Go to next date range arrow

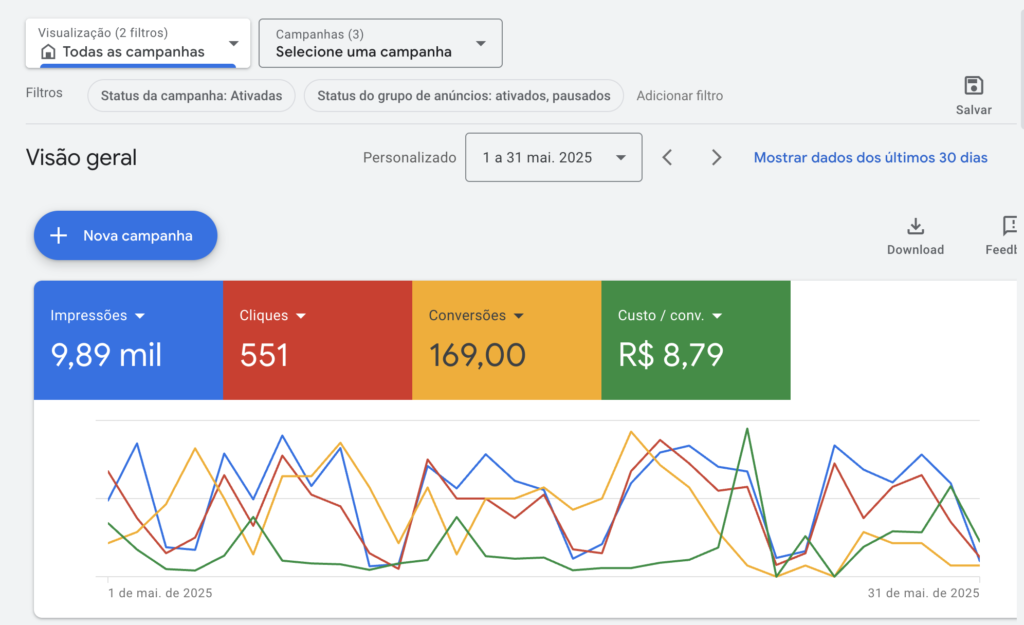pos(716,157)
